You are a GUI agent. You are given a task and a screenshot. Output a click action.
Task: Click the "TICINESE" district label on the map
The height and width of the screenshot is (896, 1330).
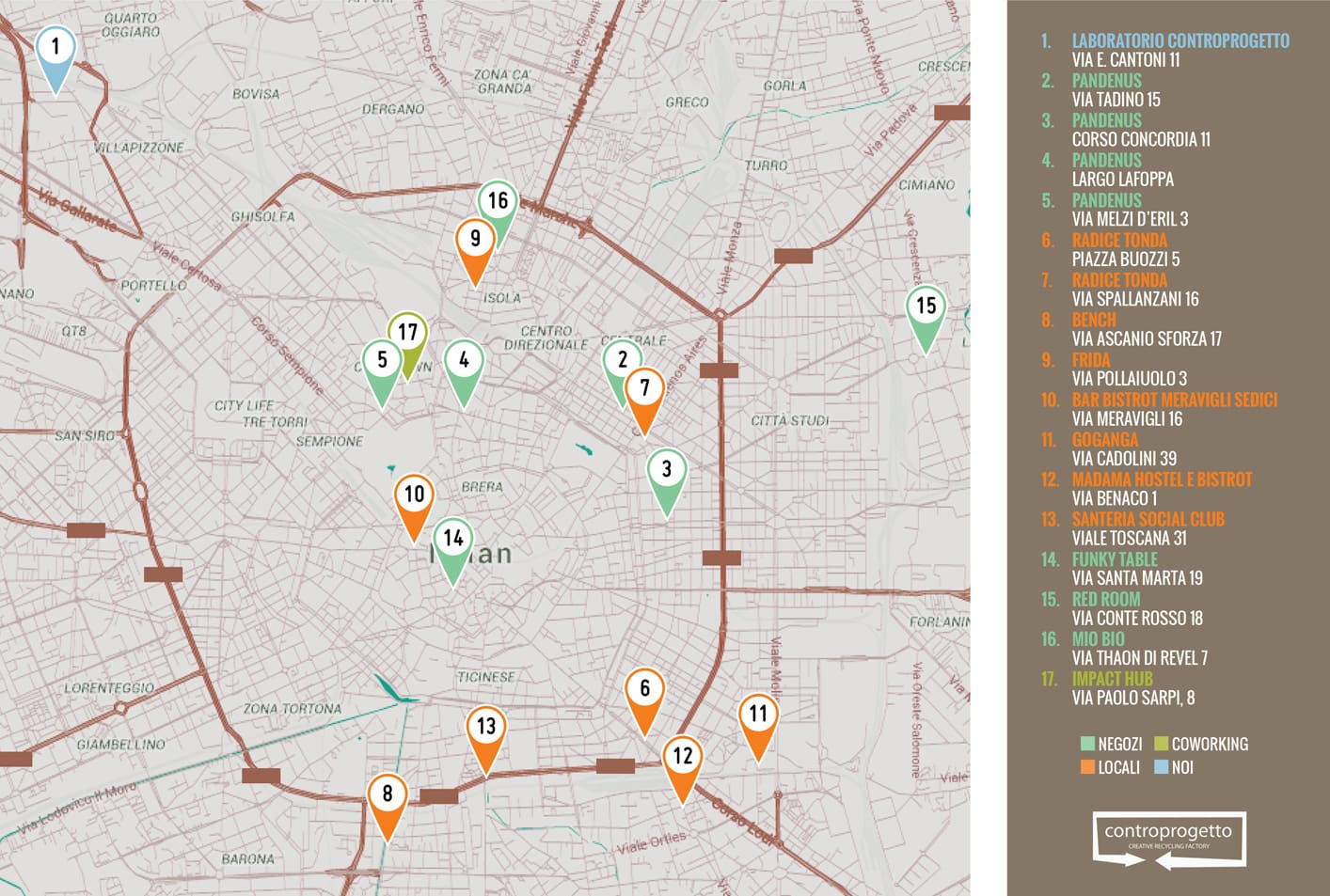click(485, 677)
